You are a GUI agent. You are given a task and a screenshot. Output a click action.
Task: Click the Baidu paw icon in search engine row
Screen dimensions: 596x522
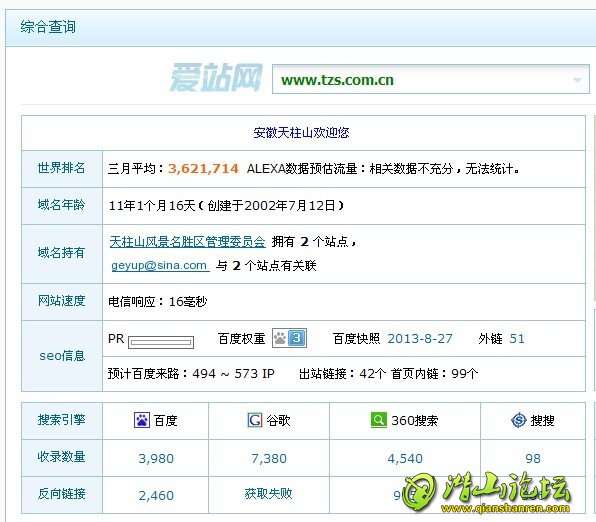click(x=142, y=420)
